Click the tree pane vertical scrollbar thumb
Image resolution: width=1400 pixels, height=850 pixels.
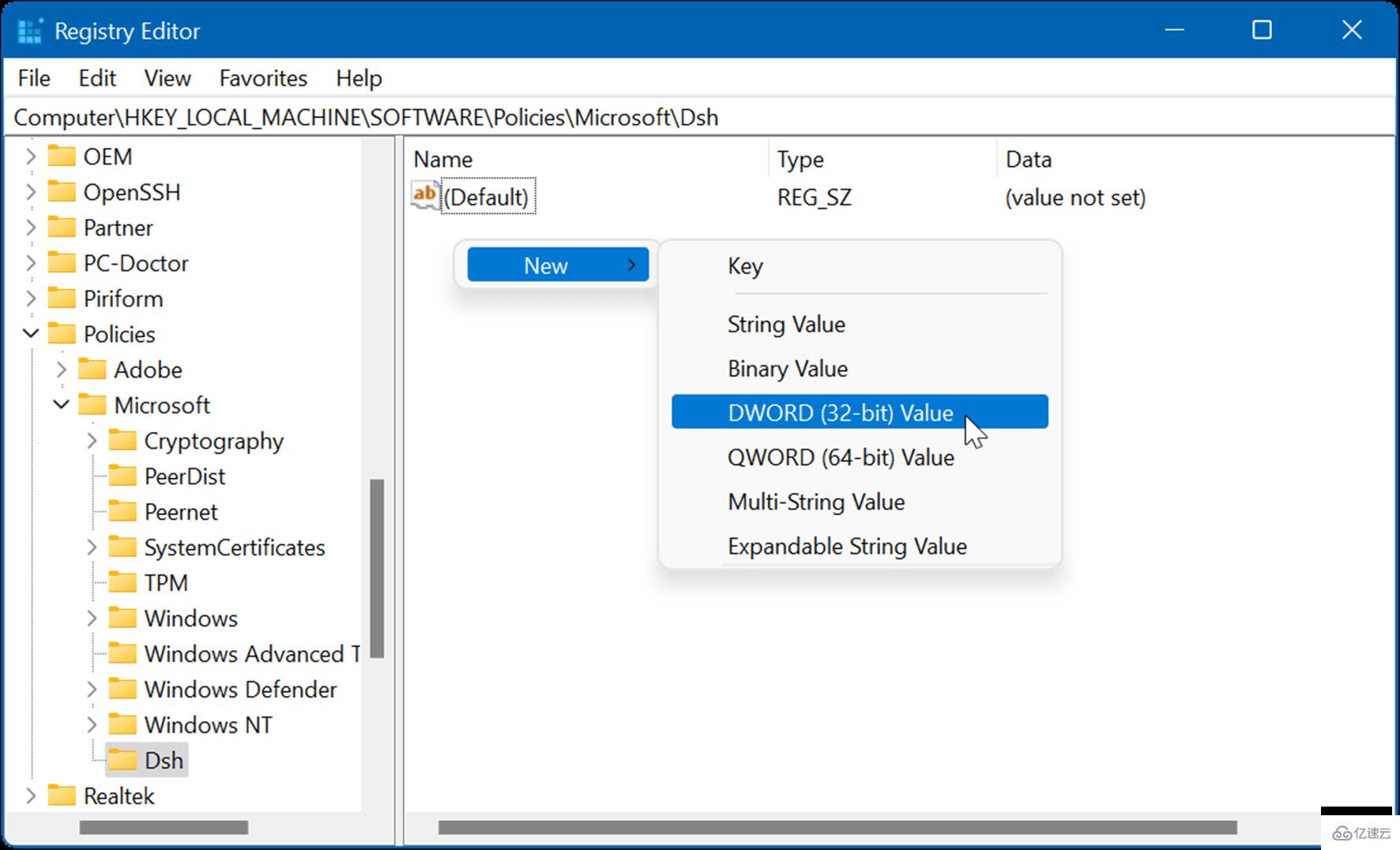point(377,568)
